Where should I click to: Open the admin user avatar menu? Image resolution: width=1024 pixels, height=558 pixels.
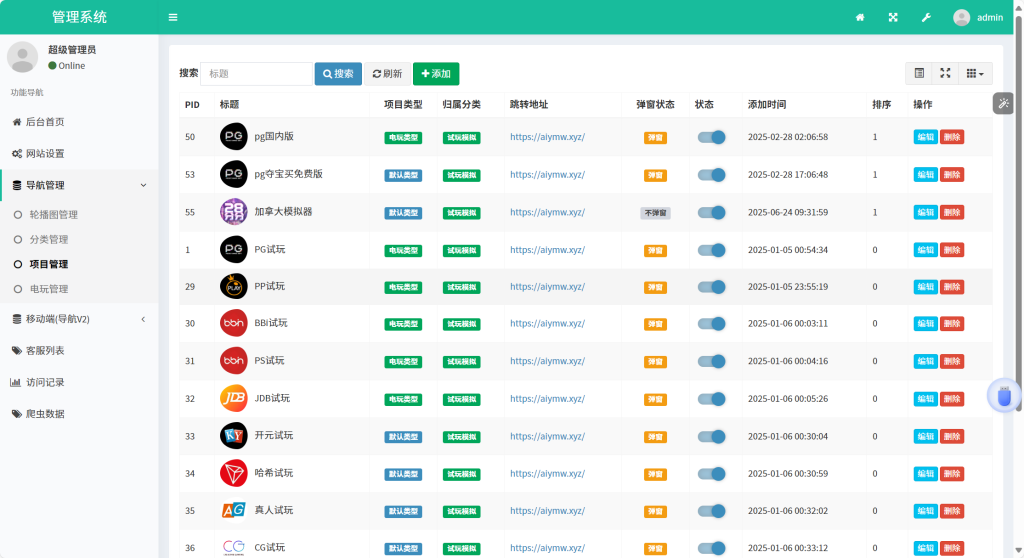click(977, 17)
